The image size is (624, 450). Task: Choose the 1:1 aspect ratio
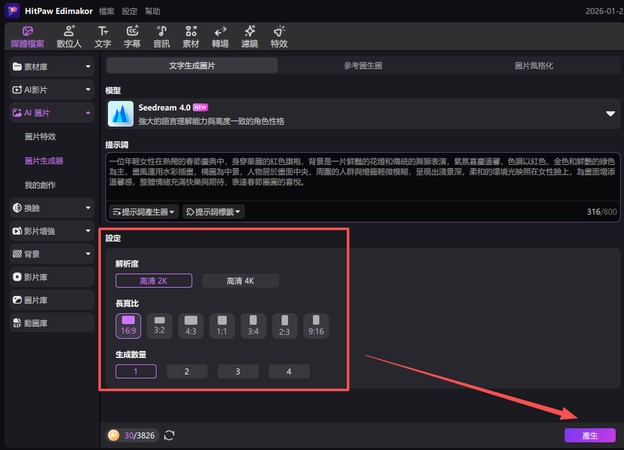222,326
